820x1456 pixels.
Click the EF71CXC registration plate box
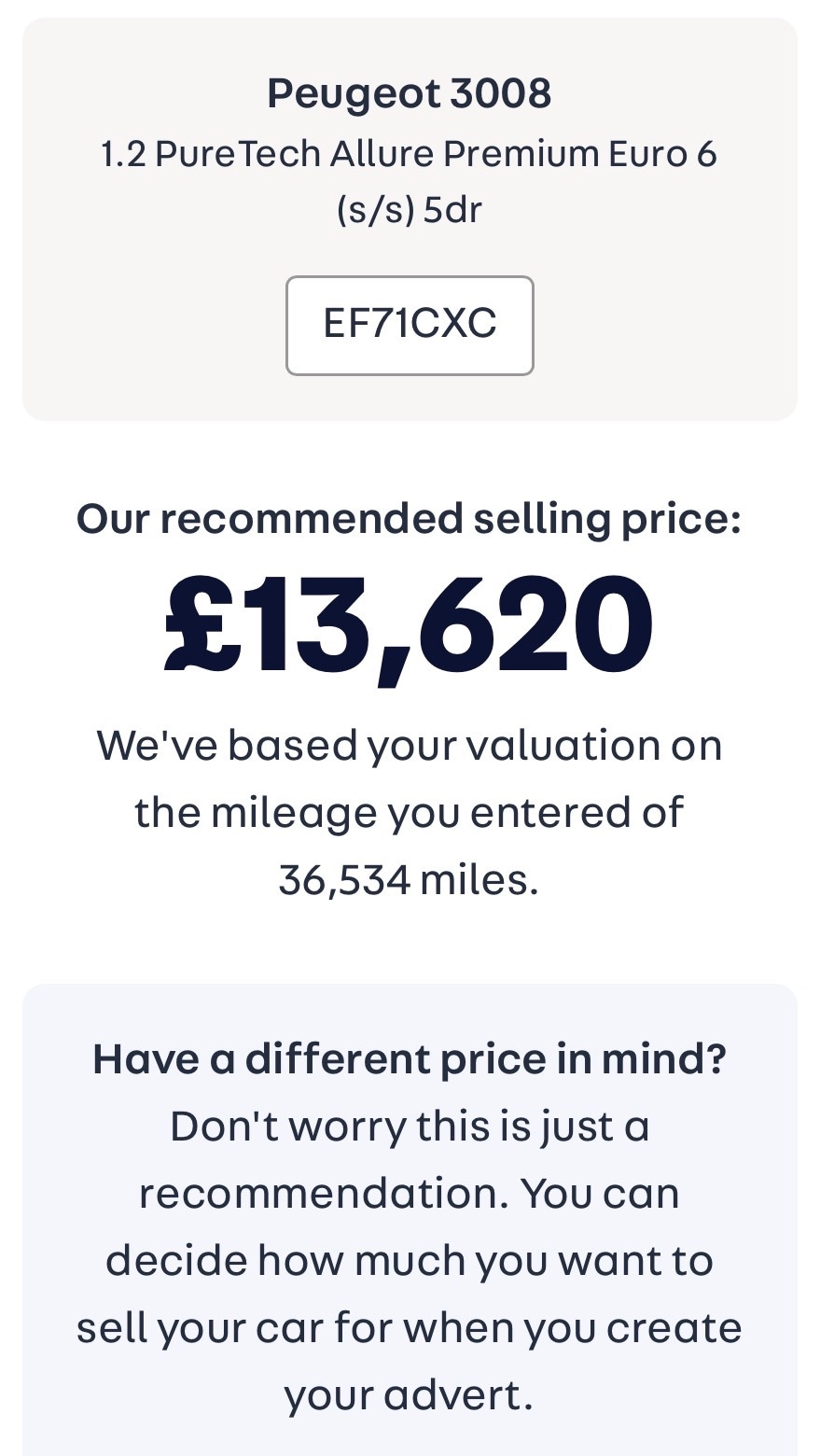point(410,325)
